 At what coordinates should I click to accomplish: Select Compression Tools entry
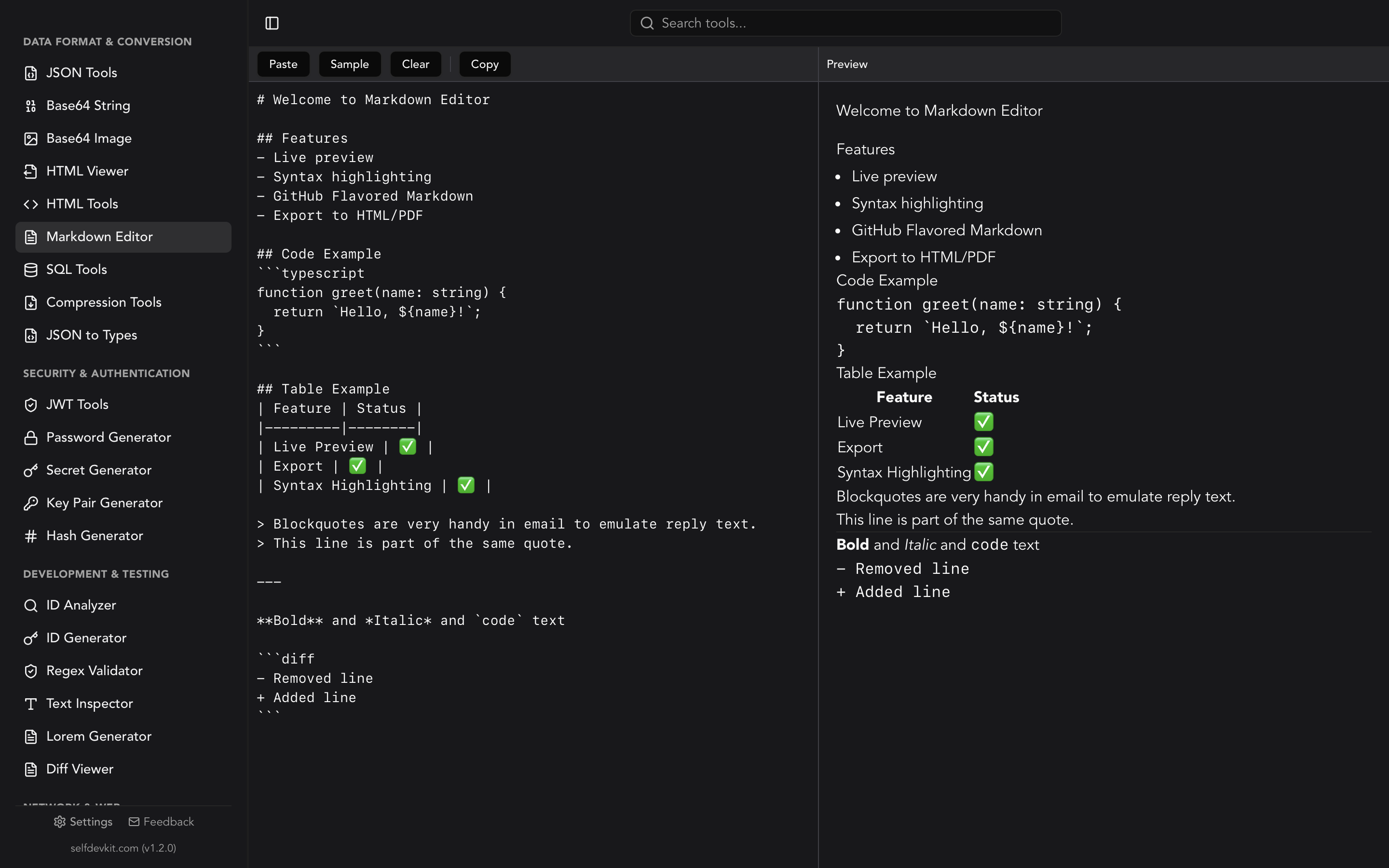click(123, 302)
